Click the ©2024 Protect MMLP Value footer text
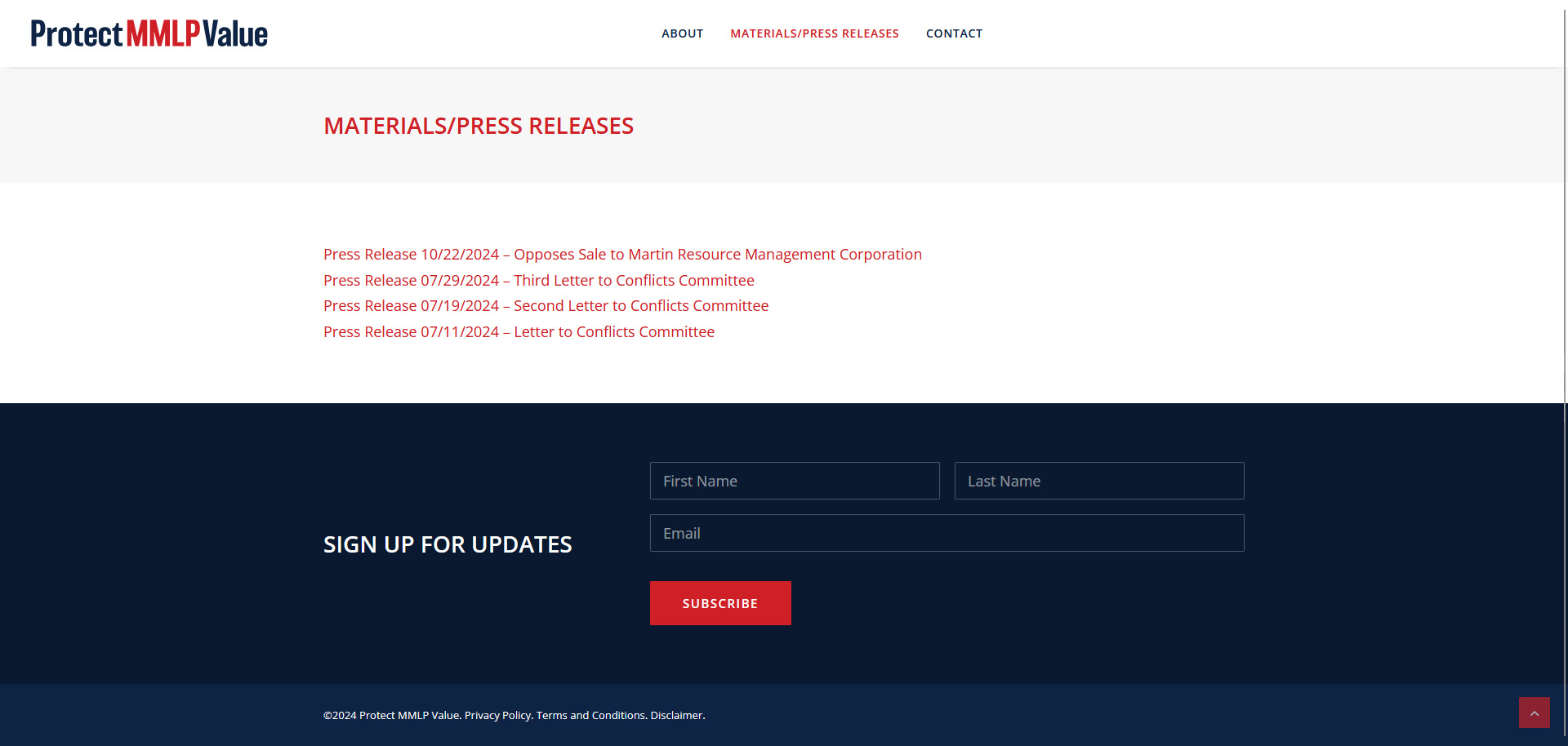The height and width of the screenshot is (746, 1568). 391,716
